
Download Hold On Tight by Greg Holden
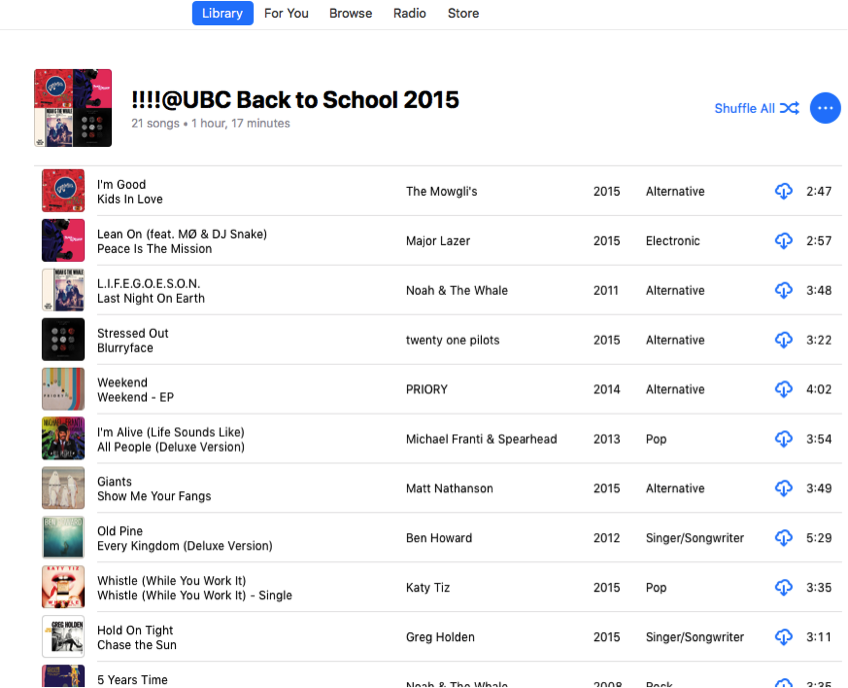[784, 637]
